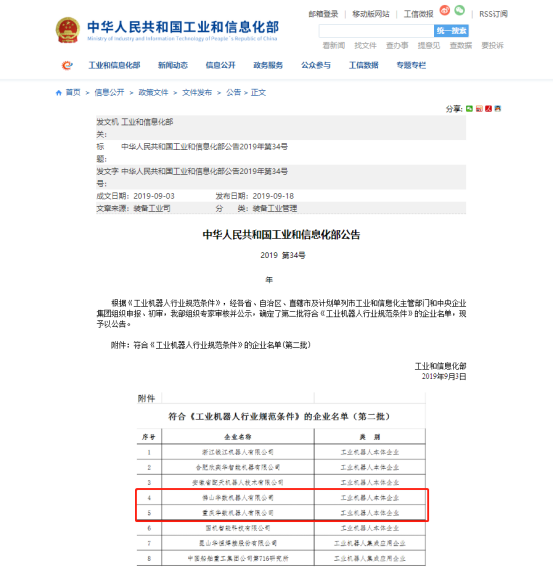Click table row 2 company 合肥欣奕华智能机器有限公司
The height and width of the screenshot is (572, 554).
click(x=238, y=467)
